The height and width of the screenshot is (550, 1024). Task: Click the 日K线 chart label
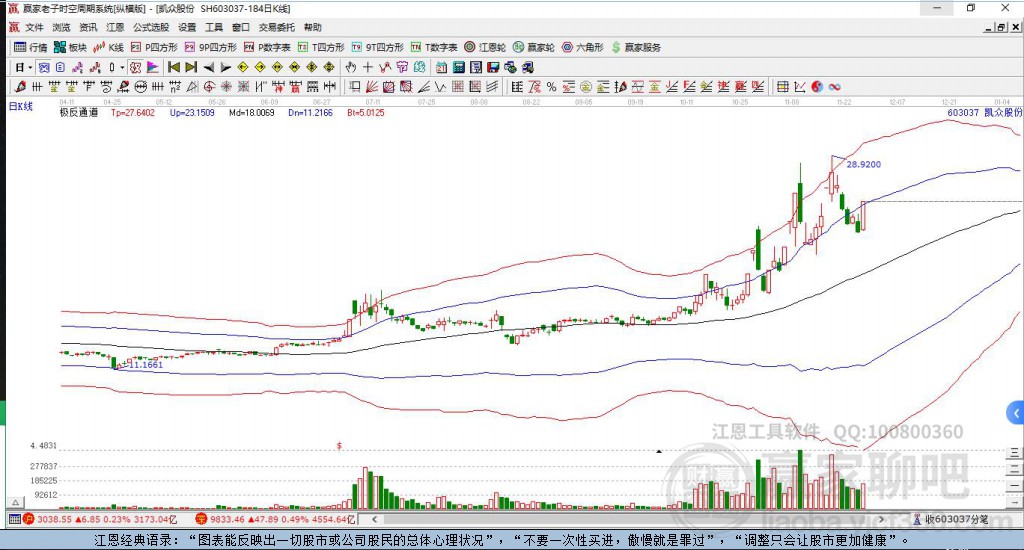pos(20,106)
